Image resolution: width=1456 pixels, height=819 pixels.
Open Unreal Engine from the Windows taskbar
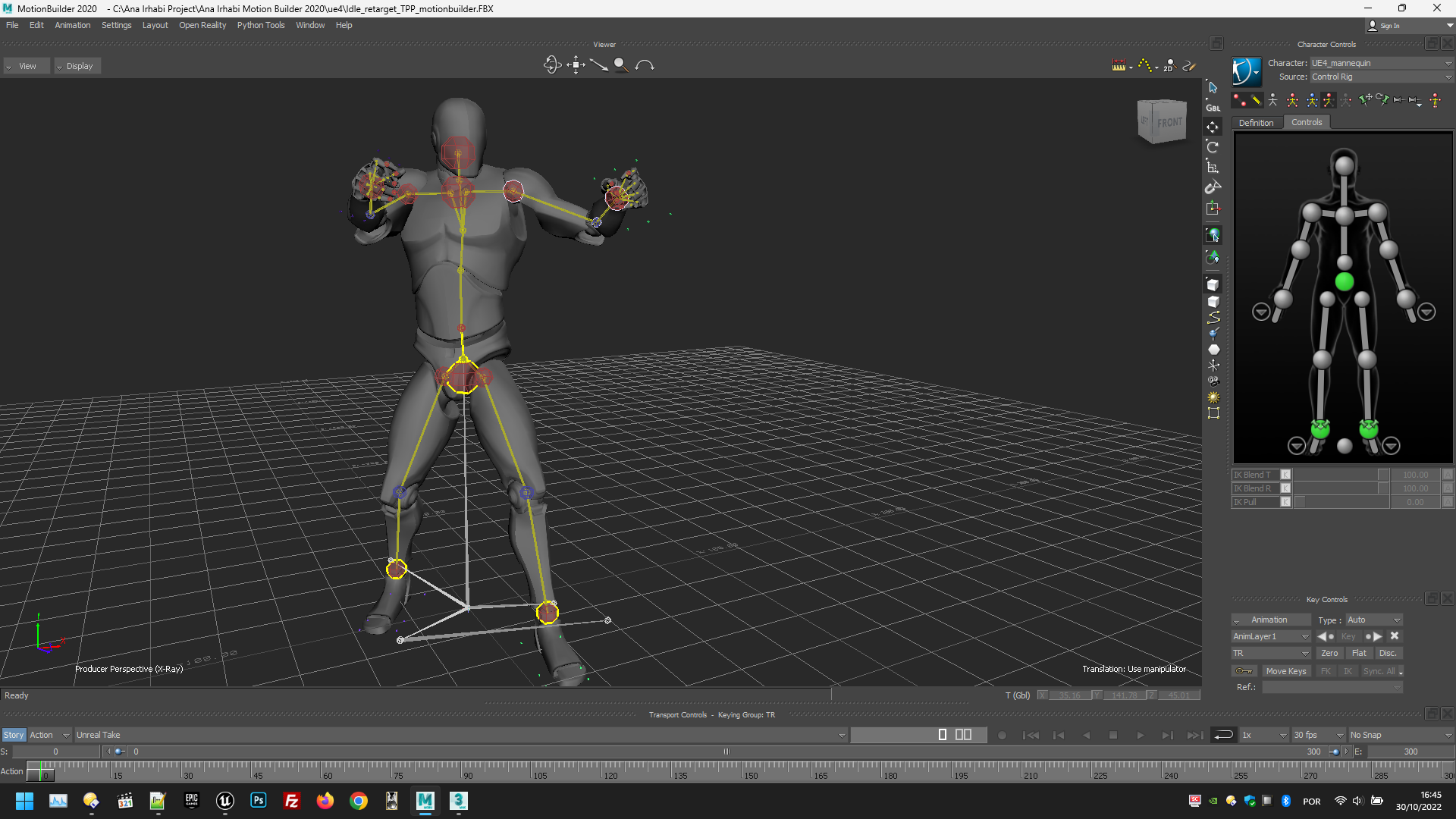coord(225,801)
